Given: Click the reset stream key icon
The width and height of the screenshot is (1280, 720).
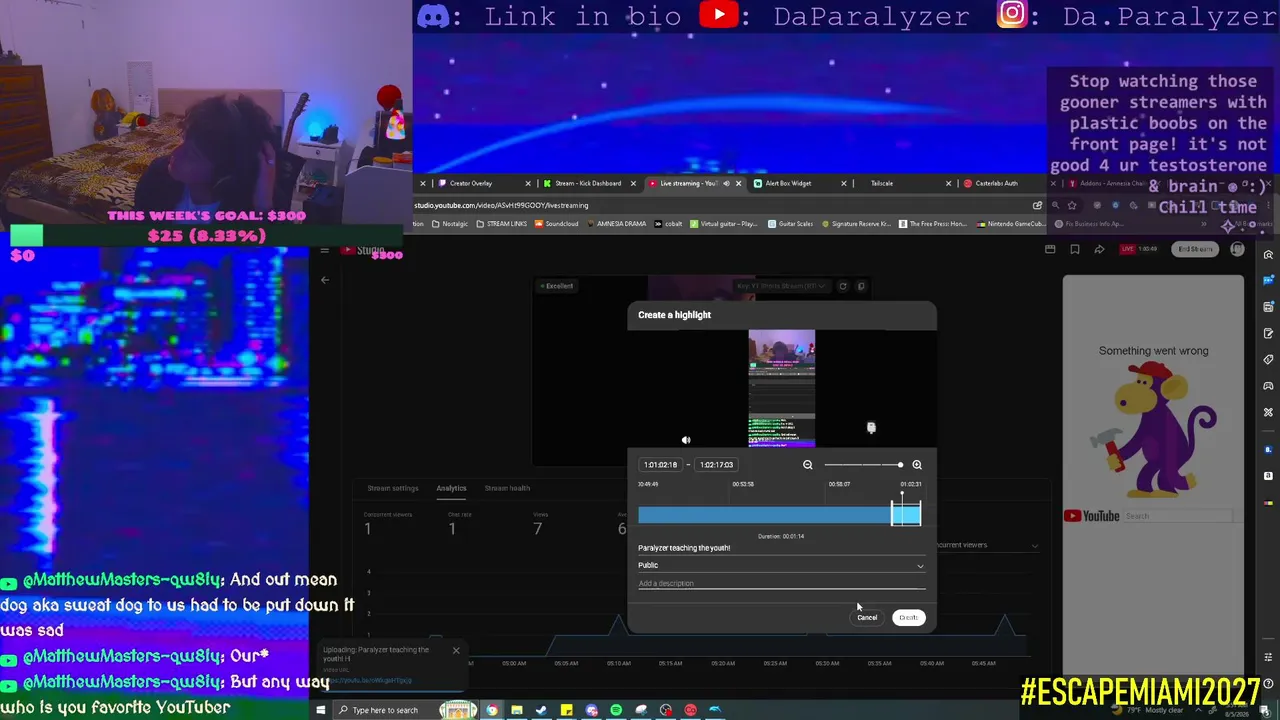Looking at the screenshot, I should pos(843,286).
